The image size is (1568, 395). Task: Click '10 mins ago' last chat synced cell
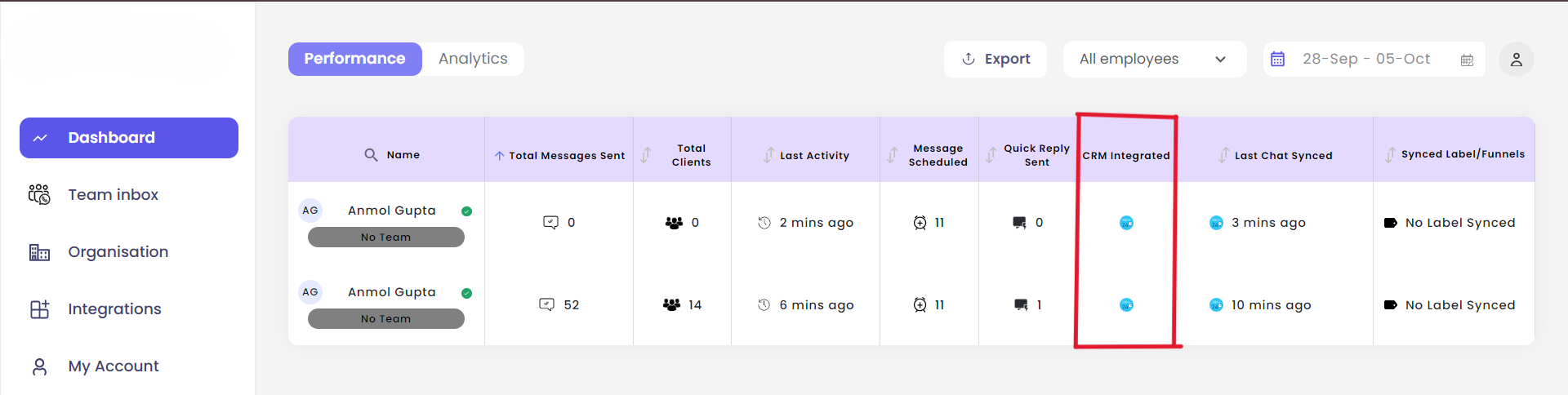tap(1272, 305)
